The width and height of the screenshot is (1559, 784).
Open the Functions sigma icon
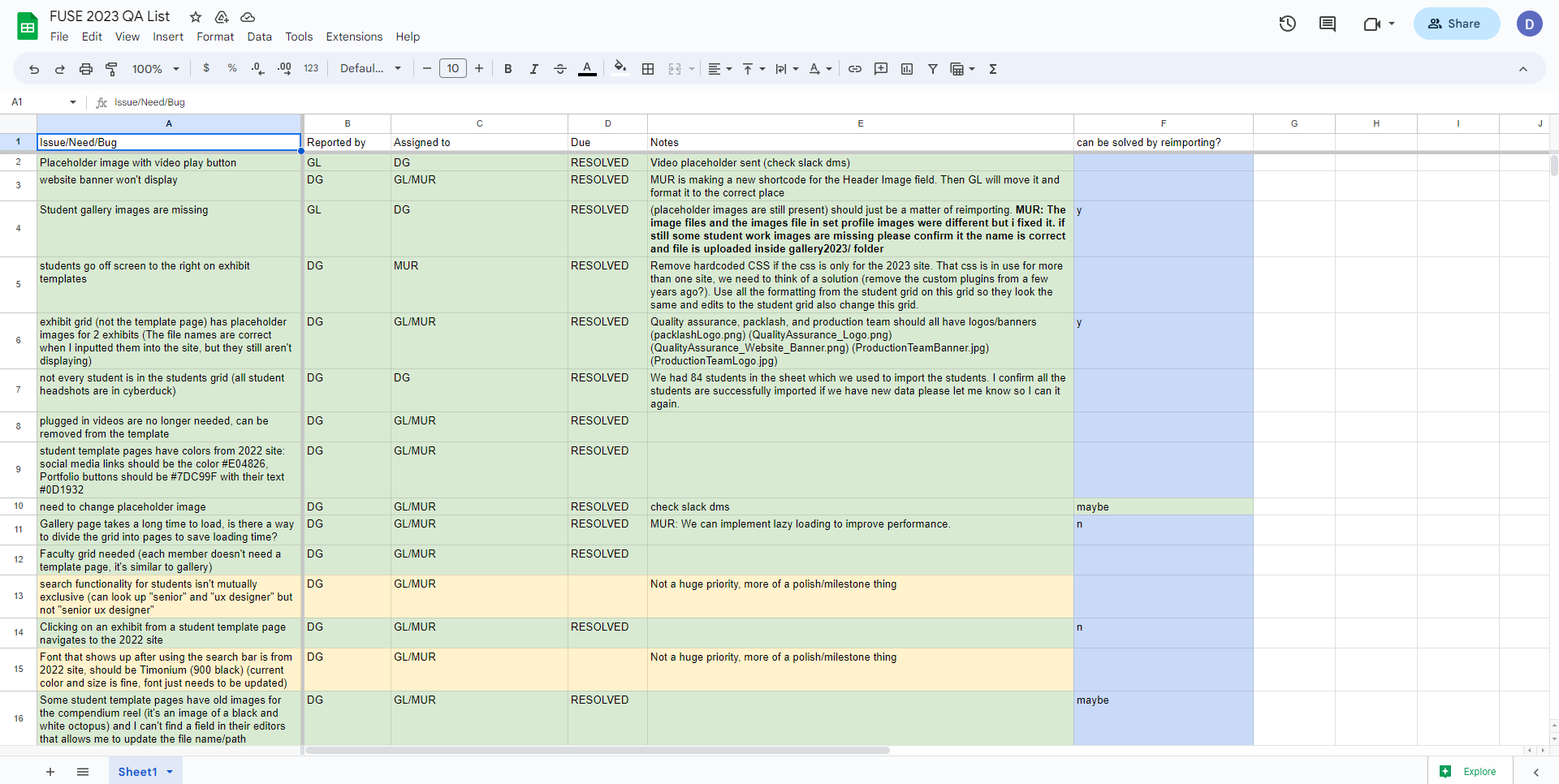tap(993, 69)
